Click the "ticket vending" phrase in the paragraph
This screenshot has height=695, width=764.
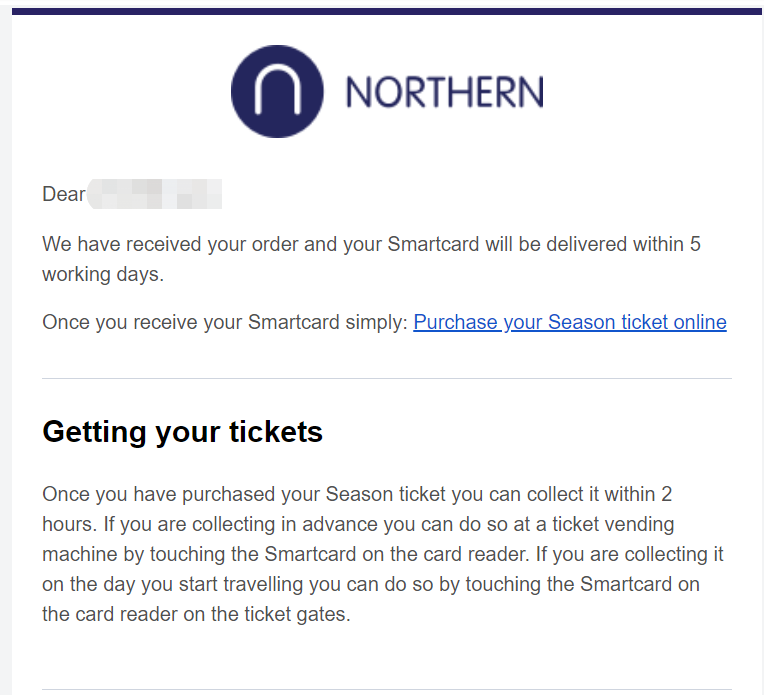613,524
